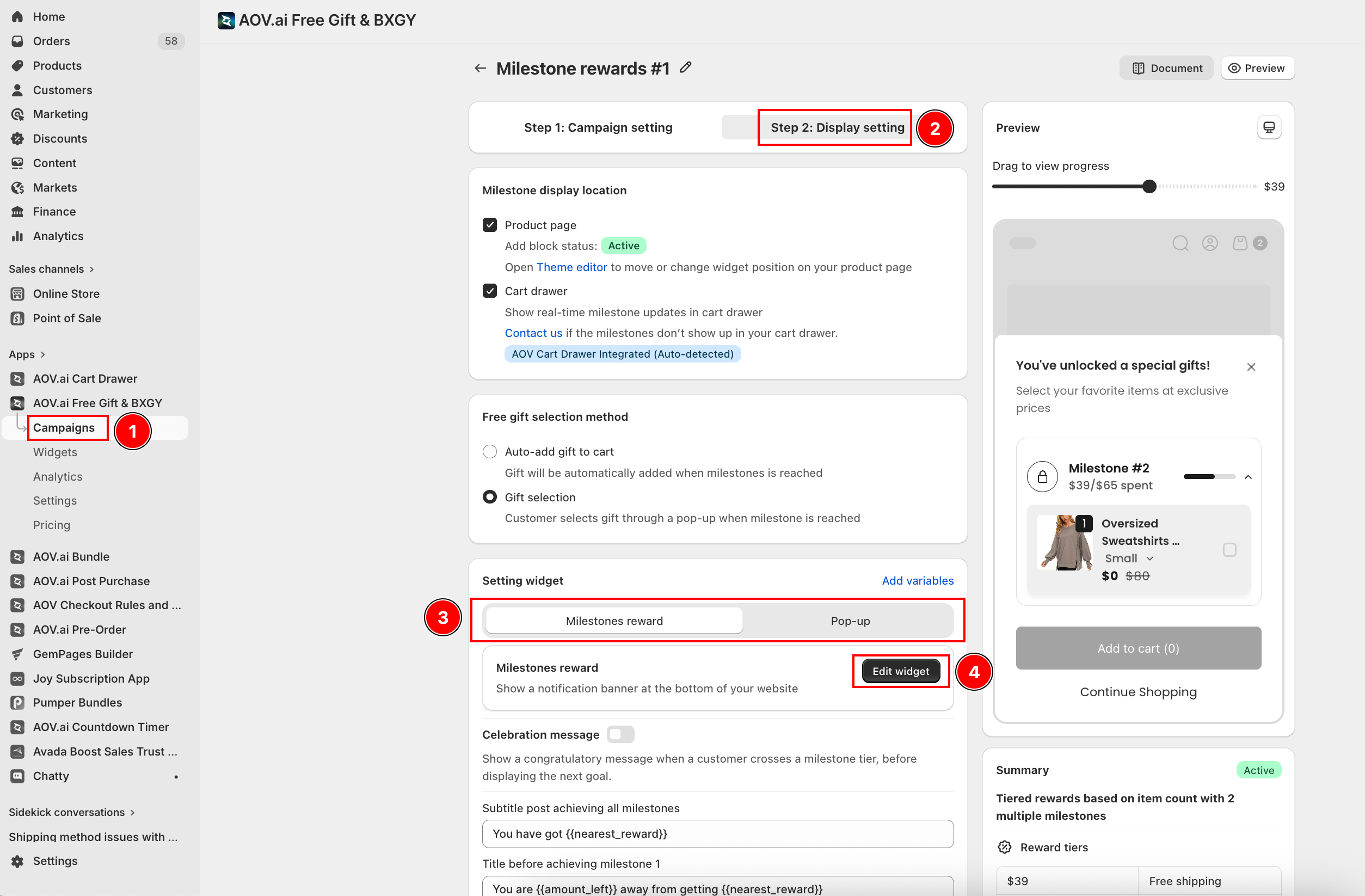Click the Products tag icon
The image size is (1365, 896).
click(18, 65)
